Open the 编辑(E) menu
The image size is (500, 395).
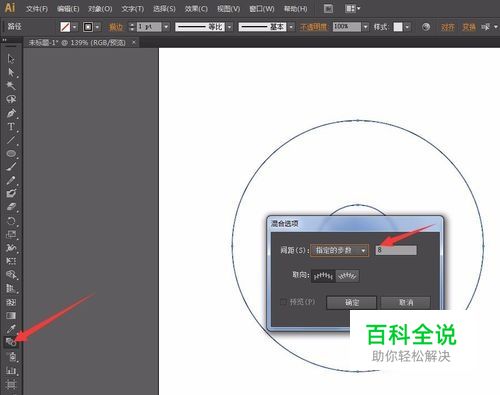pos(68,9)
